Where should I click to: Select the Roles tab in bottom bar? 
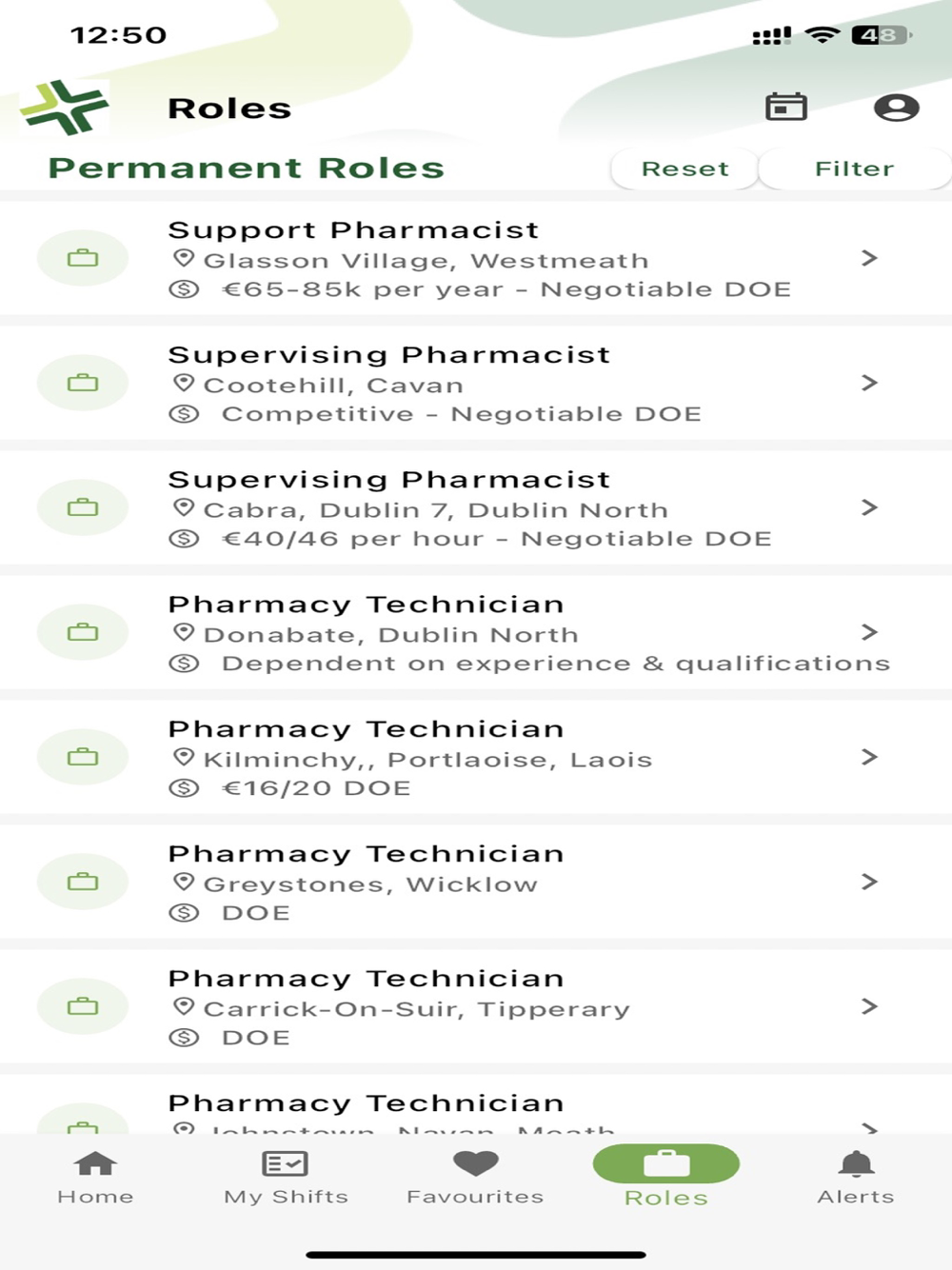click(x=665, y=1177)
